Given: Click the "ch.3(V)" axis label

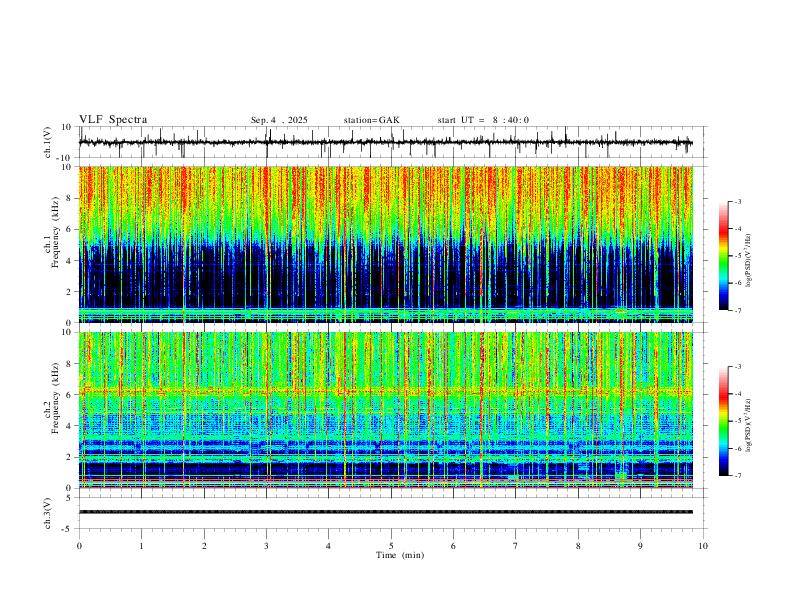Looking at the screenshot, I should point(48,513).
